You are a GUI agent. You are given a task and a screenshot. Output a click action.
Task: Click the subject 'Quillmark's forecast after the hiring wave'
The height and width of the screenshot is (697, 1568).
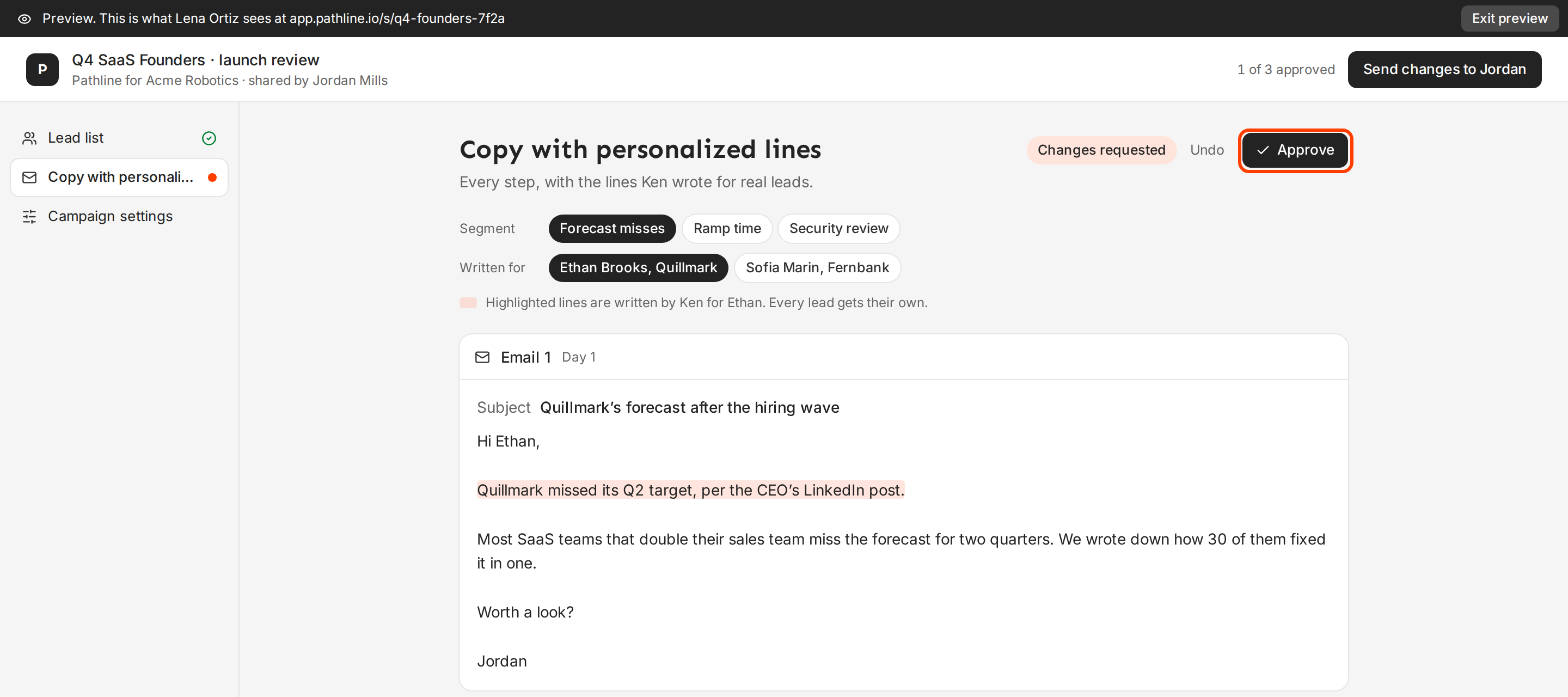689,407
